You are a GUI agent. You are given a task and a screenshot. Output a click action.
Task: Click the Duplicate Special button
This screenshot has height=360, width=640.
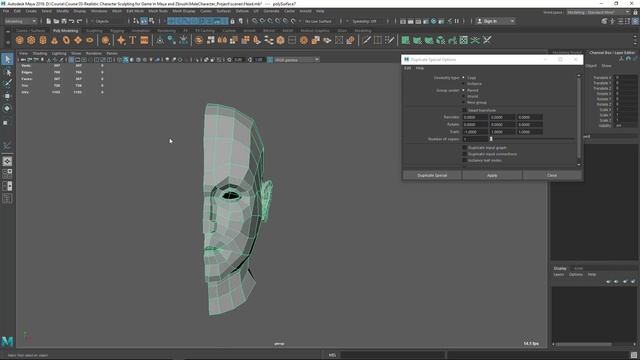pos(432,175)
